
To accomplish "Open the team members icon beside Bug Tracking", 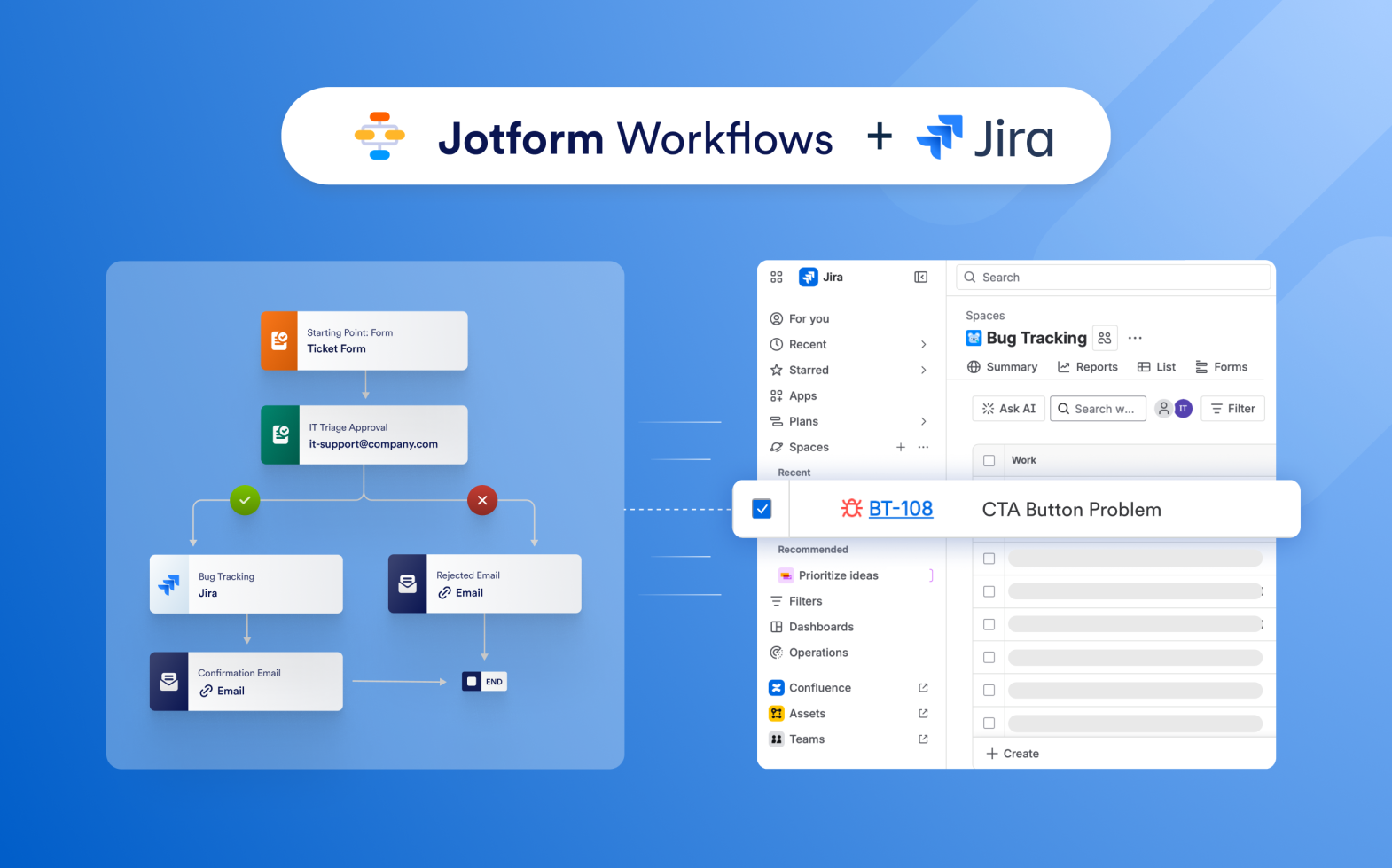I will [1105, 338].
